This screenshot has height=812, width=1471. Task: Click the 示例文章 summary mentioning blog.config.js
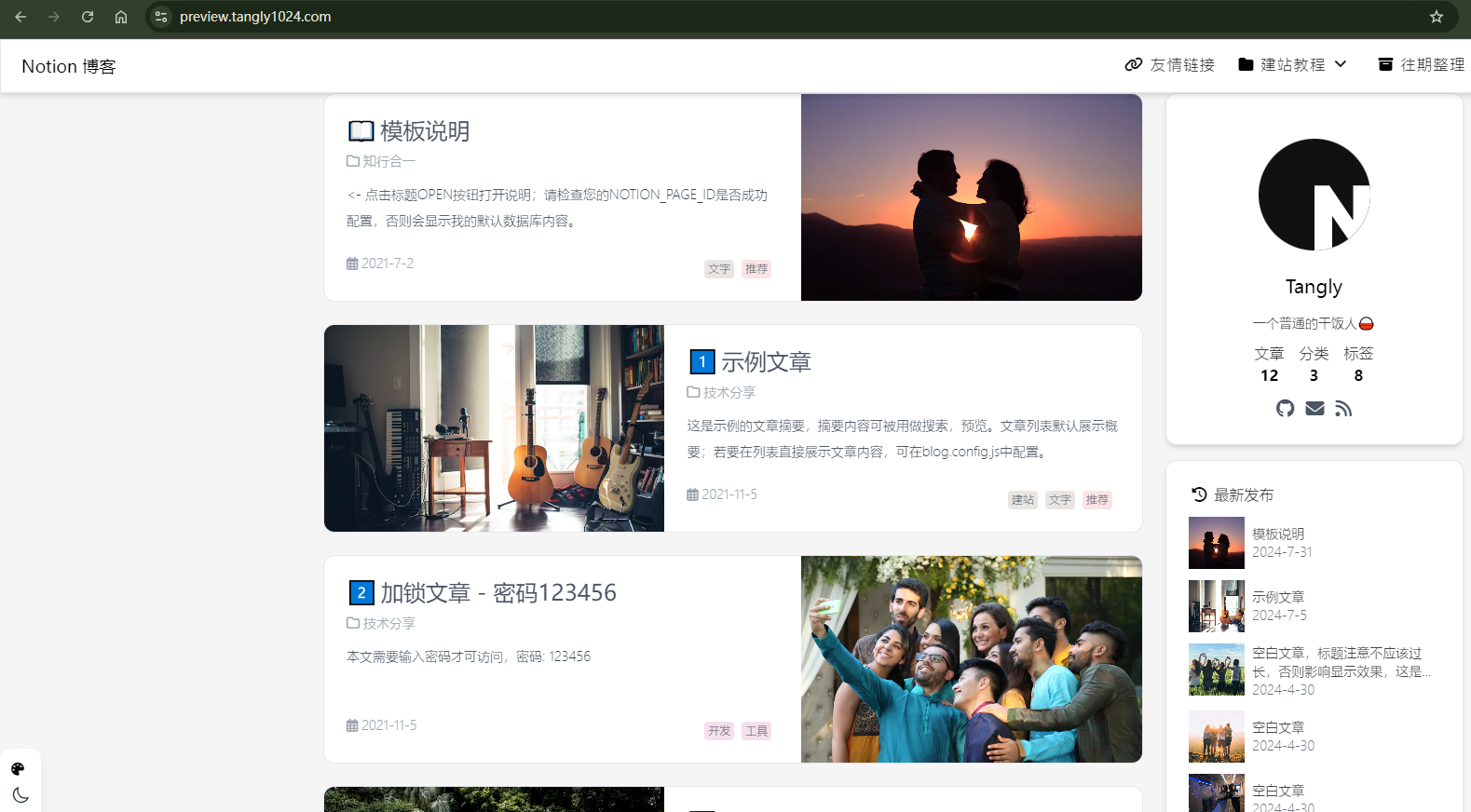click(x=903, y=439)
